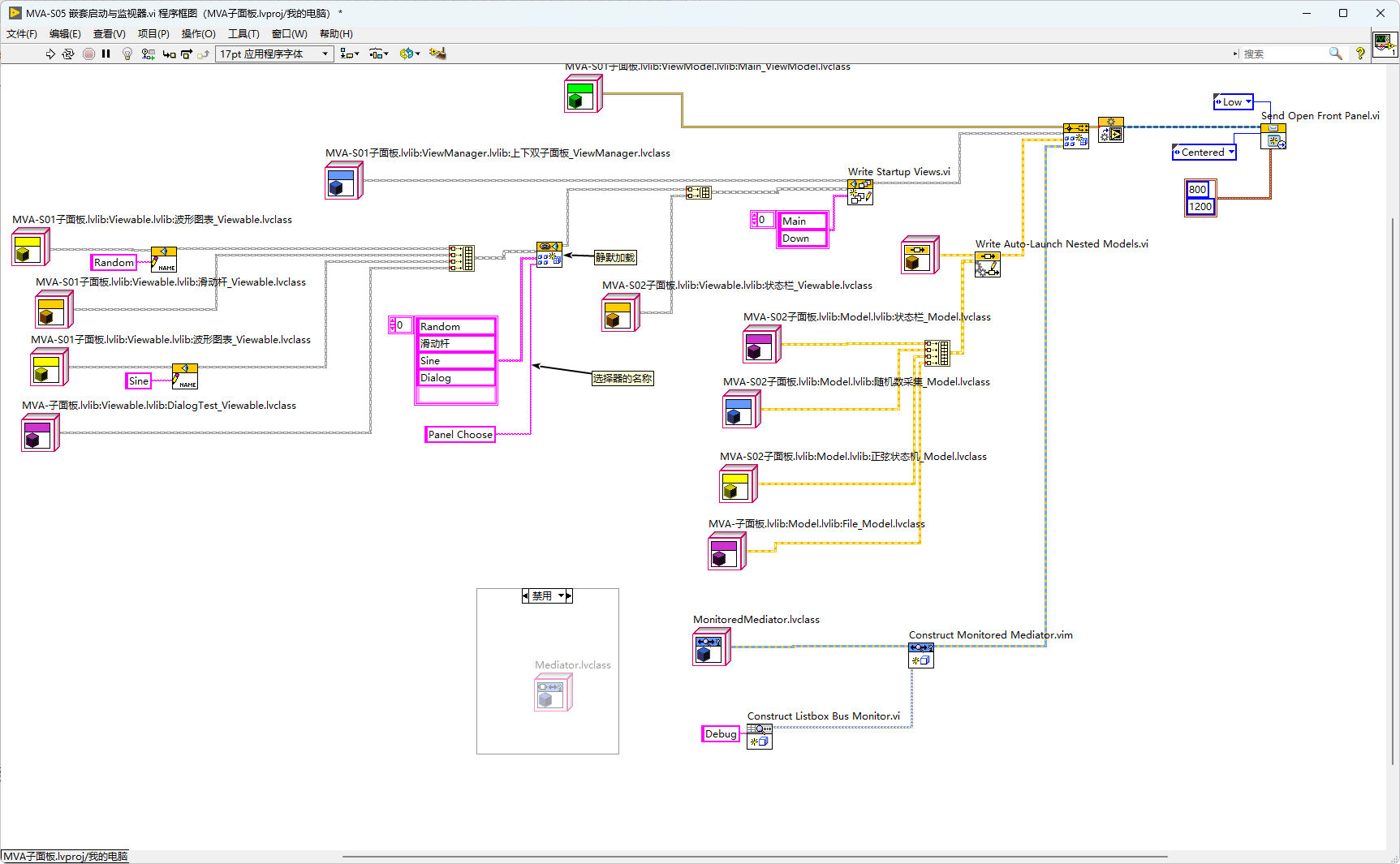Open the 17pt application font dropdown
Screen dimensions: 1400x864
[x=274, y=54]
